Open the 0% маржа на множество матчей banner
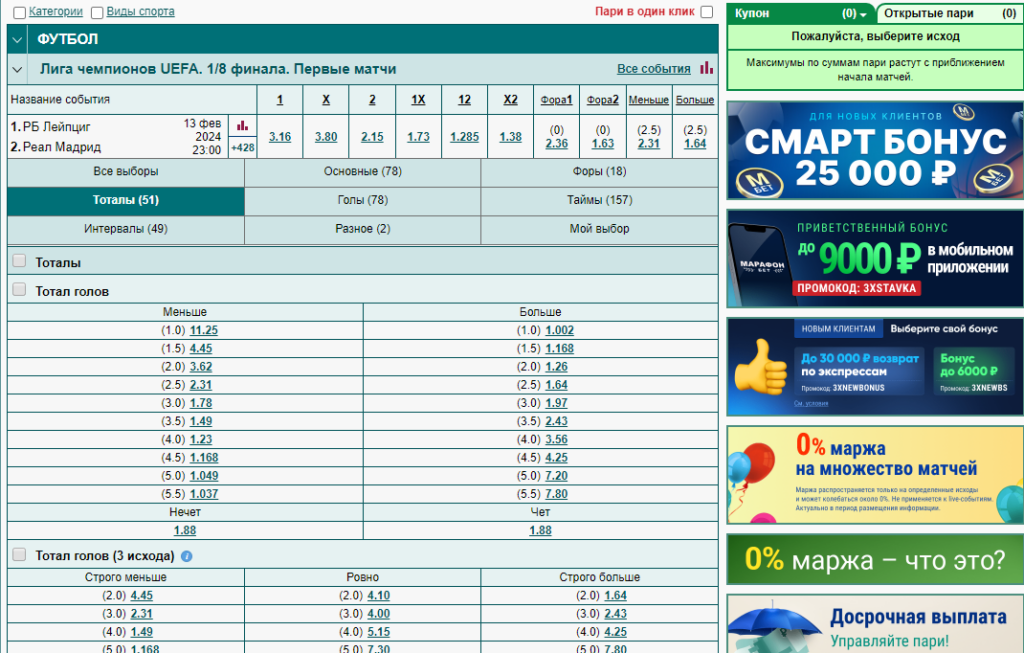The height and width of the screenshot is (653, 1024). pyautogui.click(x=875, y=475)
